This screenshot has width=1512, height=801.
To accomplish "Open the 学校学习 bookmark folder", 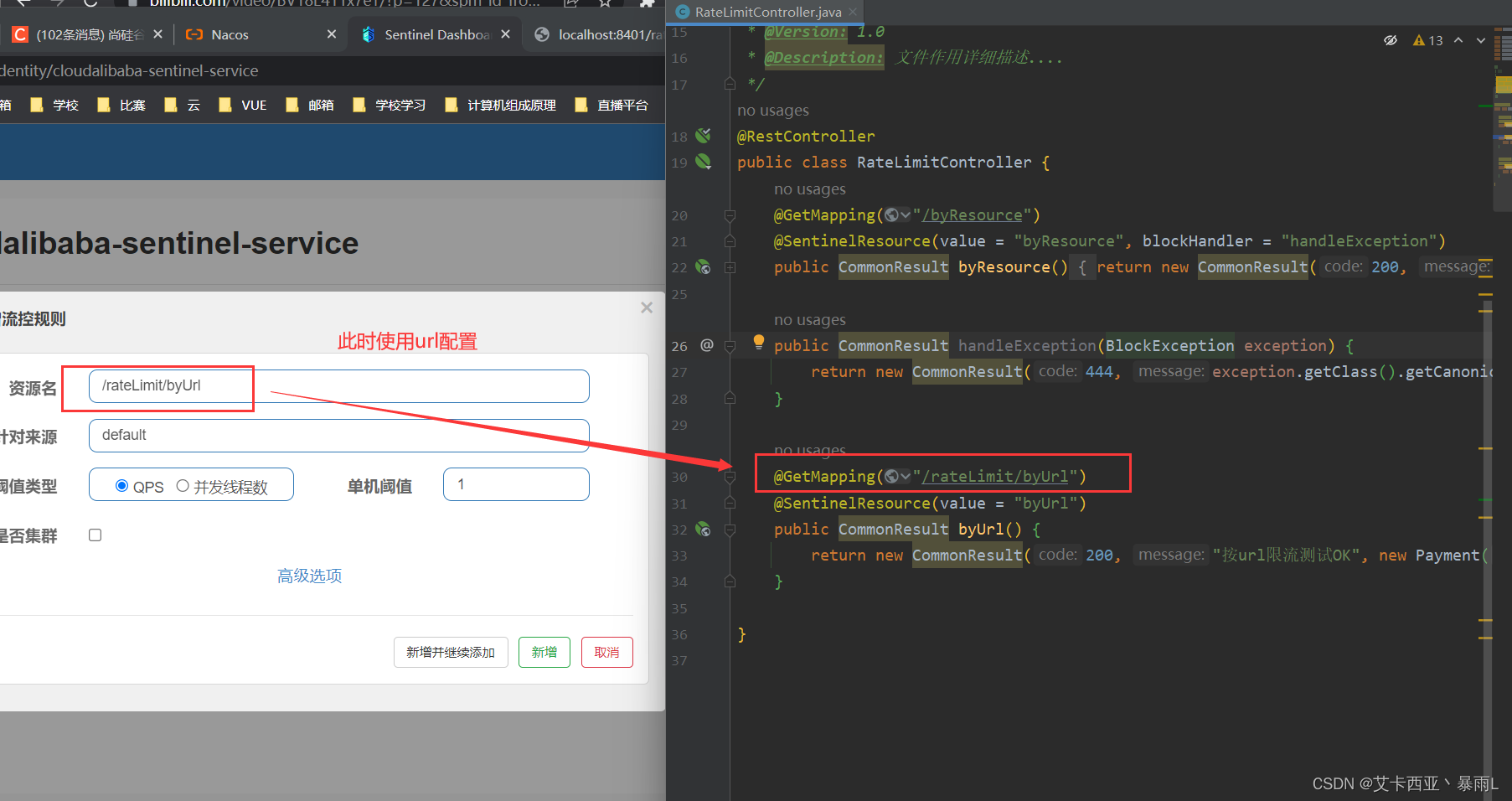I will (390, 105).
